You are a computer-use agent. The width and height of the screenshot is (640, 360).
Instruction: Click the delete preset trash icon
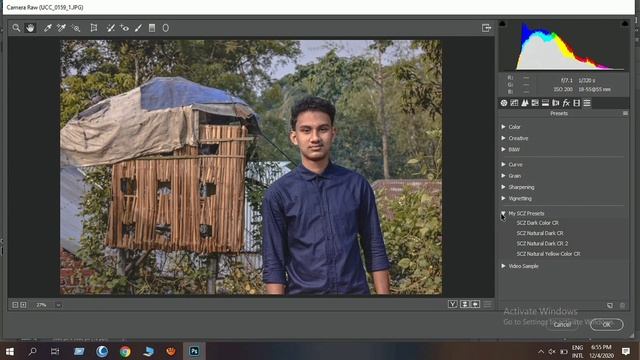coord(622,305)
